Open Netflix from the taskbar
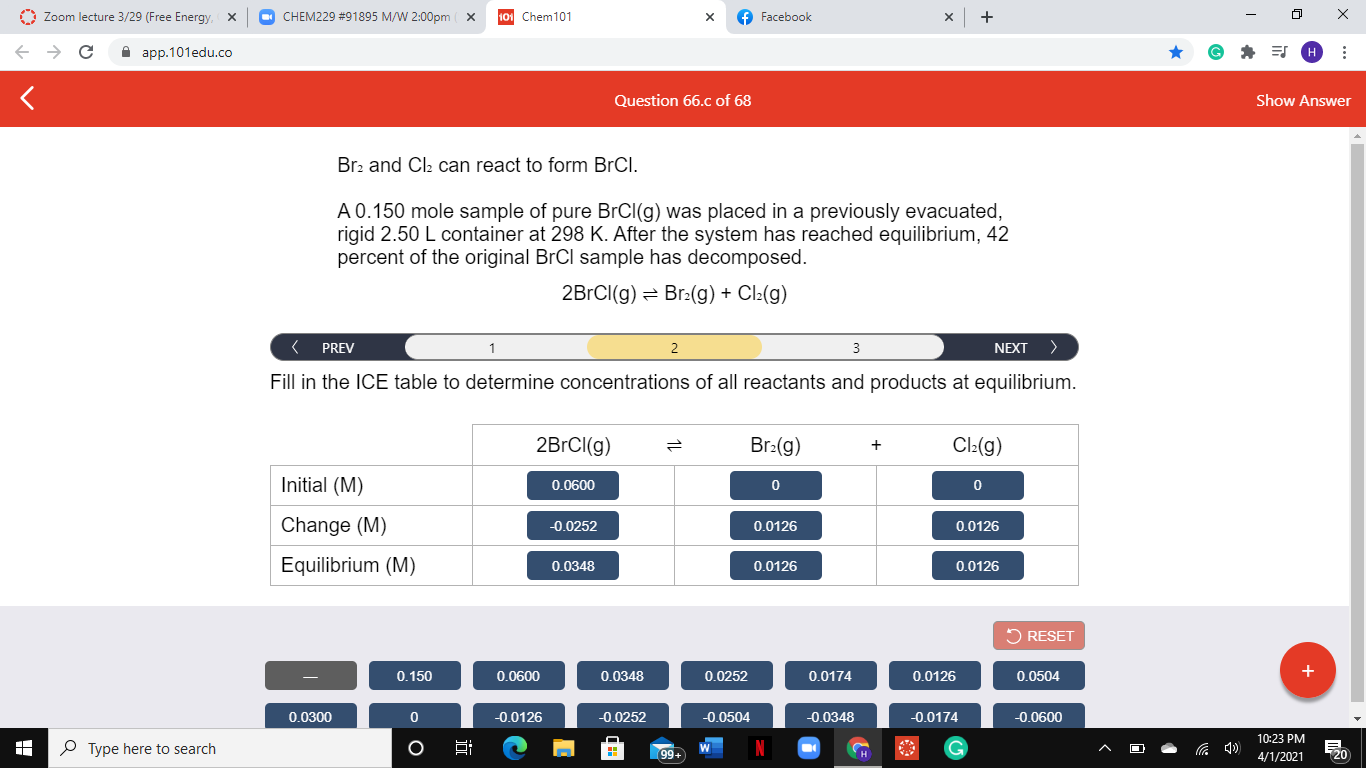Image resolution: width=1366 pixels, height=768 pixels. pyautogui.click(x=760, y=748)
